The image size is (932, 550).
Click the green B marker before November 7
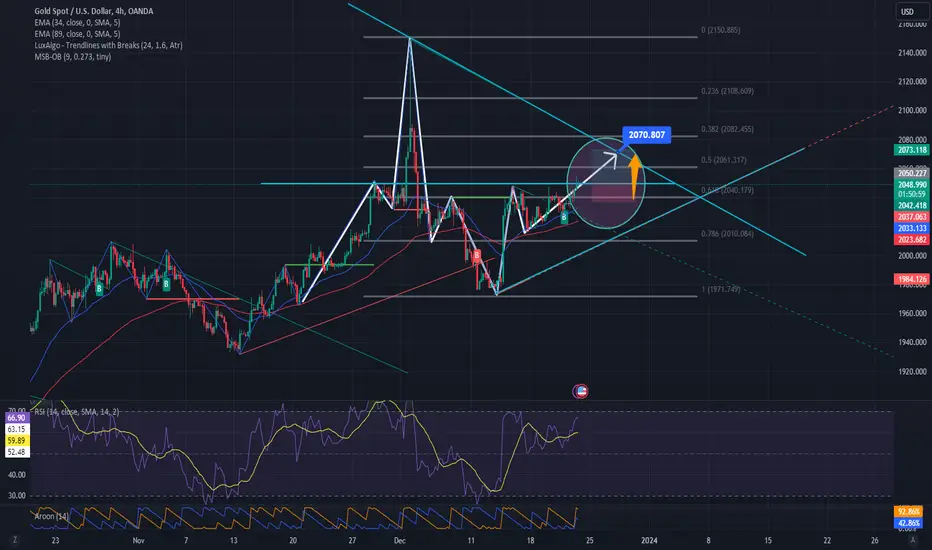[x=166, y=285]
